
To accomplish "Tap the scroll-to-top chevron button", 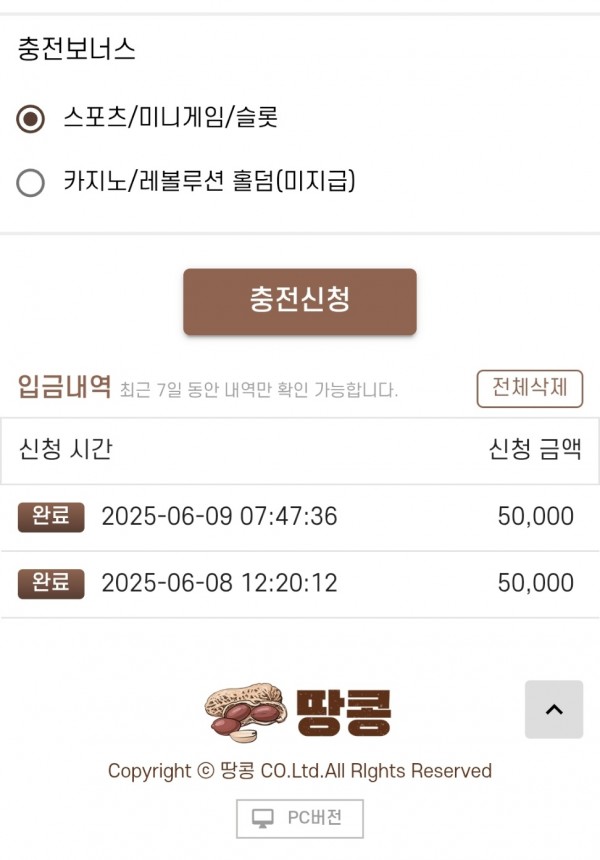I will click(554, 709).
